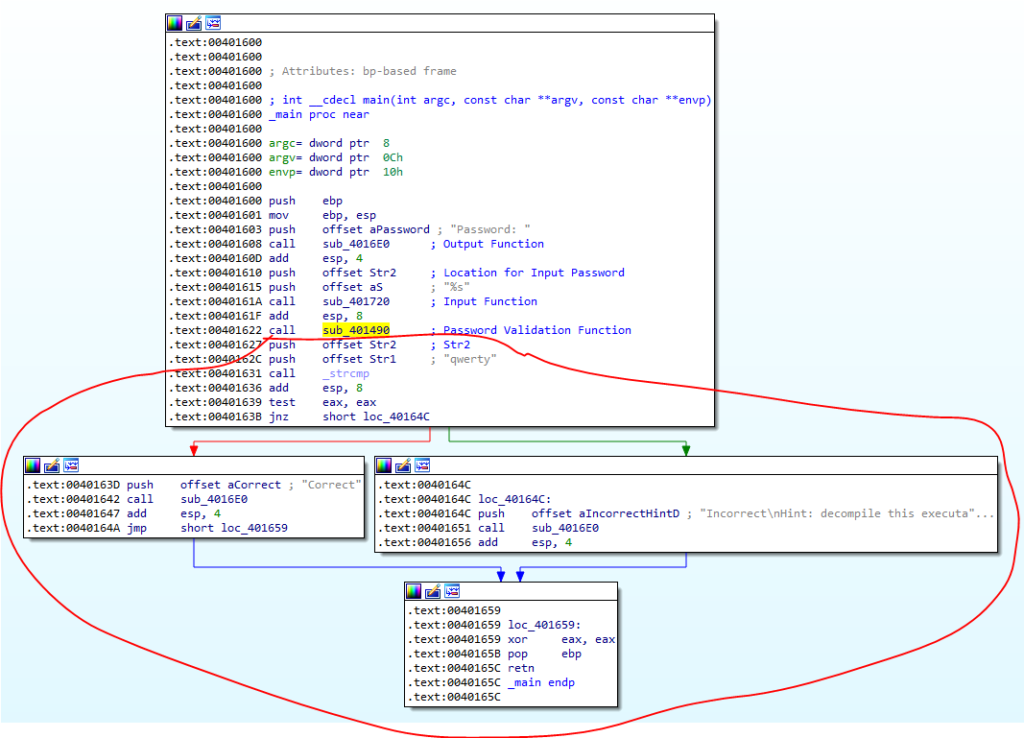Click edit icon on the Correct block
The image size is (1024, 738).
coord(52,465)
